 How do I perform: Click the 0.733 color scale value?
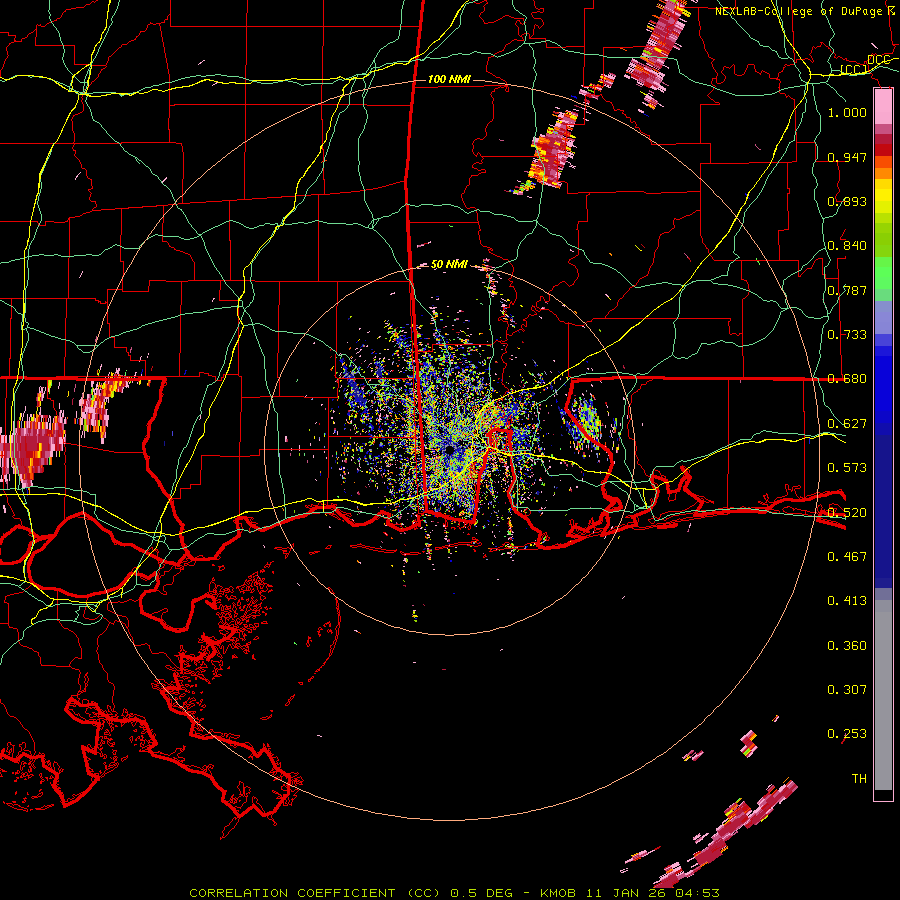[847, 335]
